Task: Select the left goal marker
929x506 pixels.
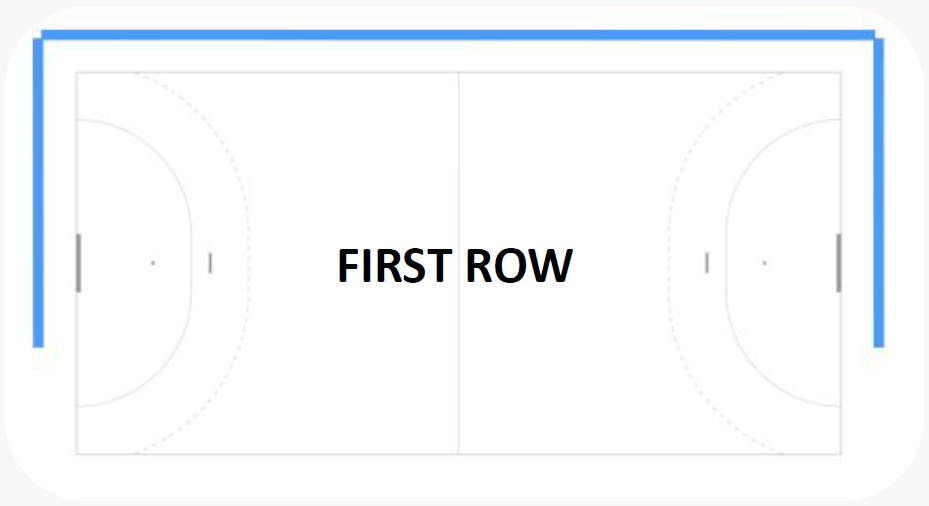Action: click(79, 263)
